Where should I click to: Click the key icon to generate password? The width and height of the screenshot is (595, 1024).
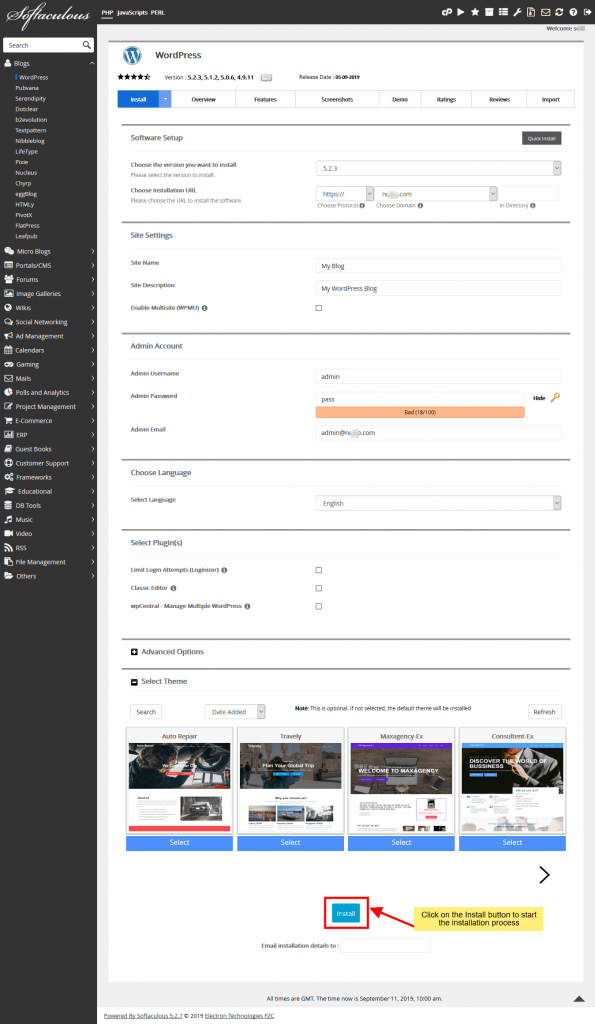[555, 397]
